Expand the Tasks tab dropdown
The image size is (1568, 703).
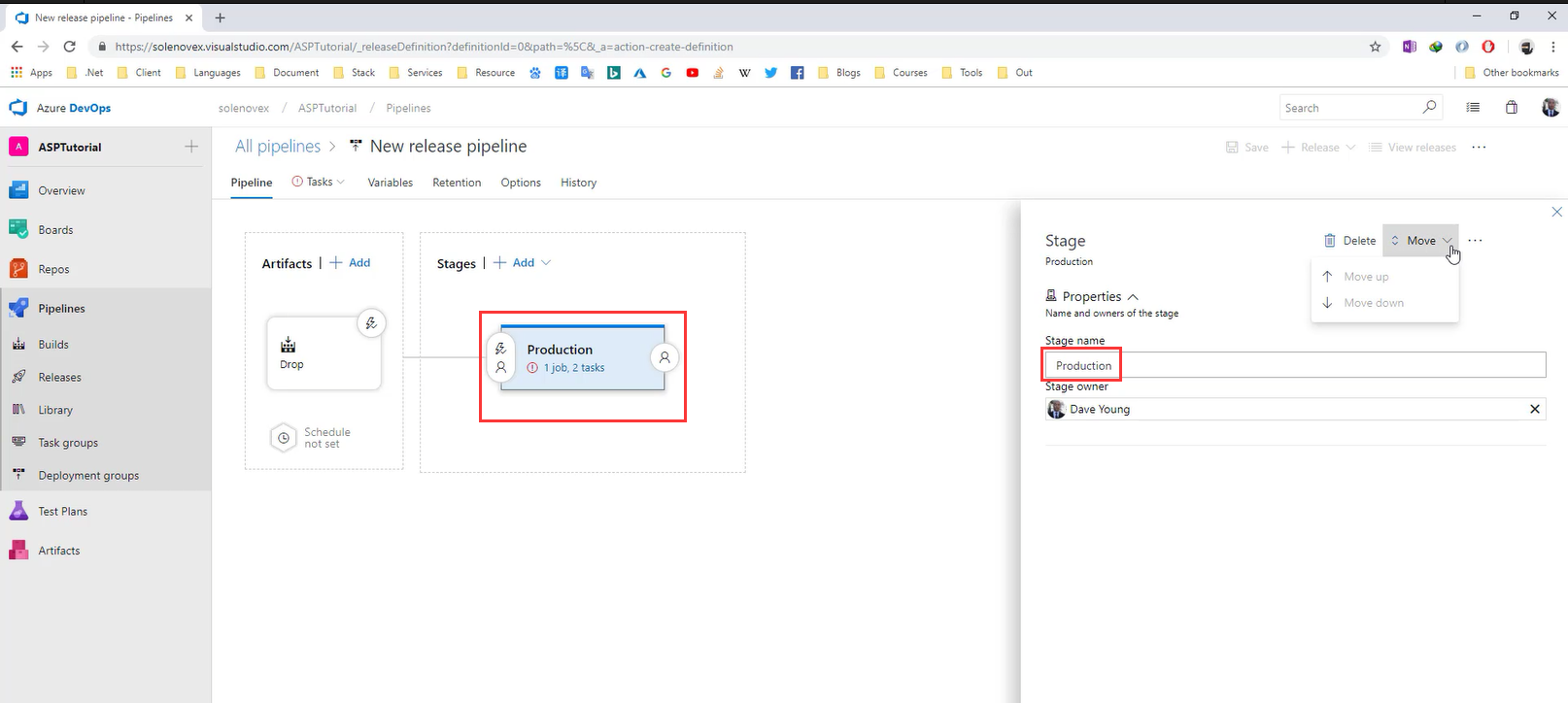pos(340,183)
